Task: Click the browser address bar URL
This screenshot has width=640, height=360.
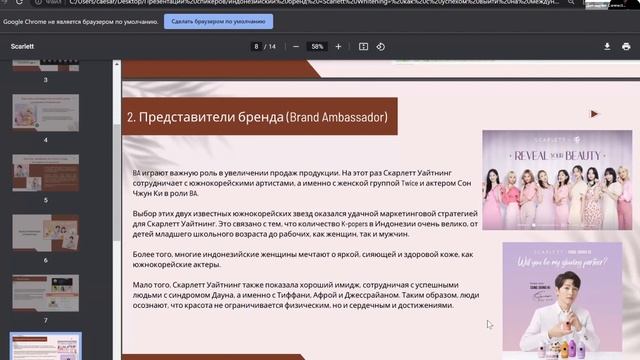Action: tap(314, 2)
